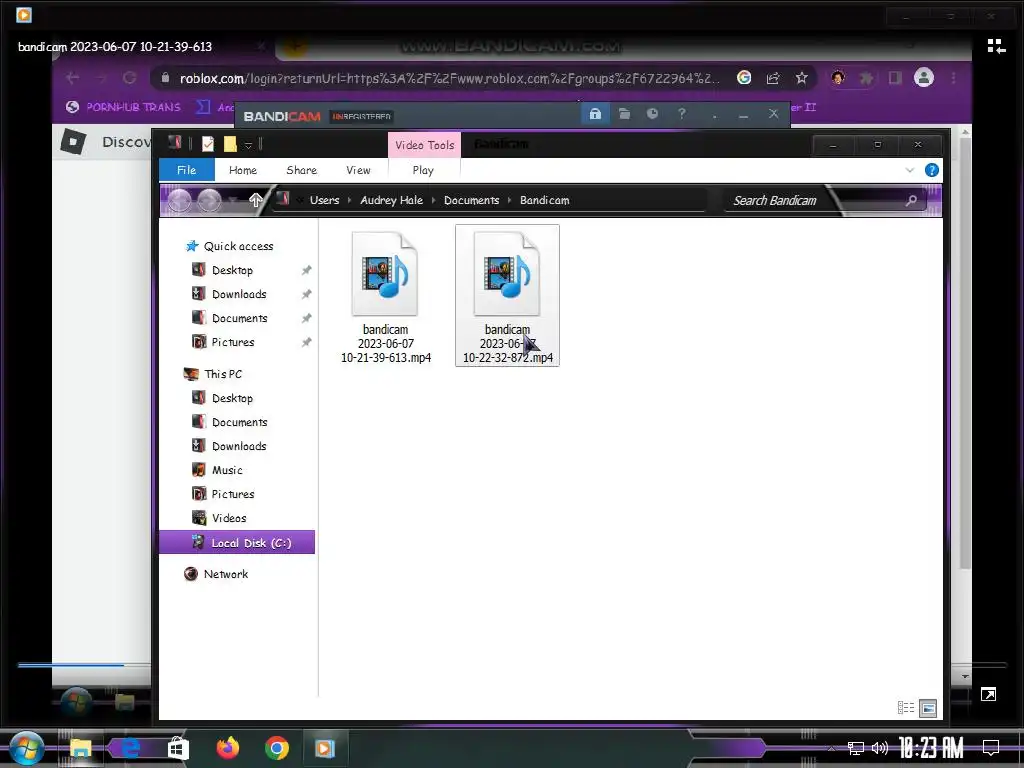The width and height of the screenshot is (1024, 768).
Task: Open the Bandicam lock icon
Action: pos(595,114)
